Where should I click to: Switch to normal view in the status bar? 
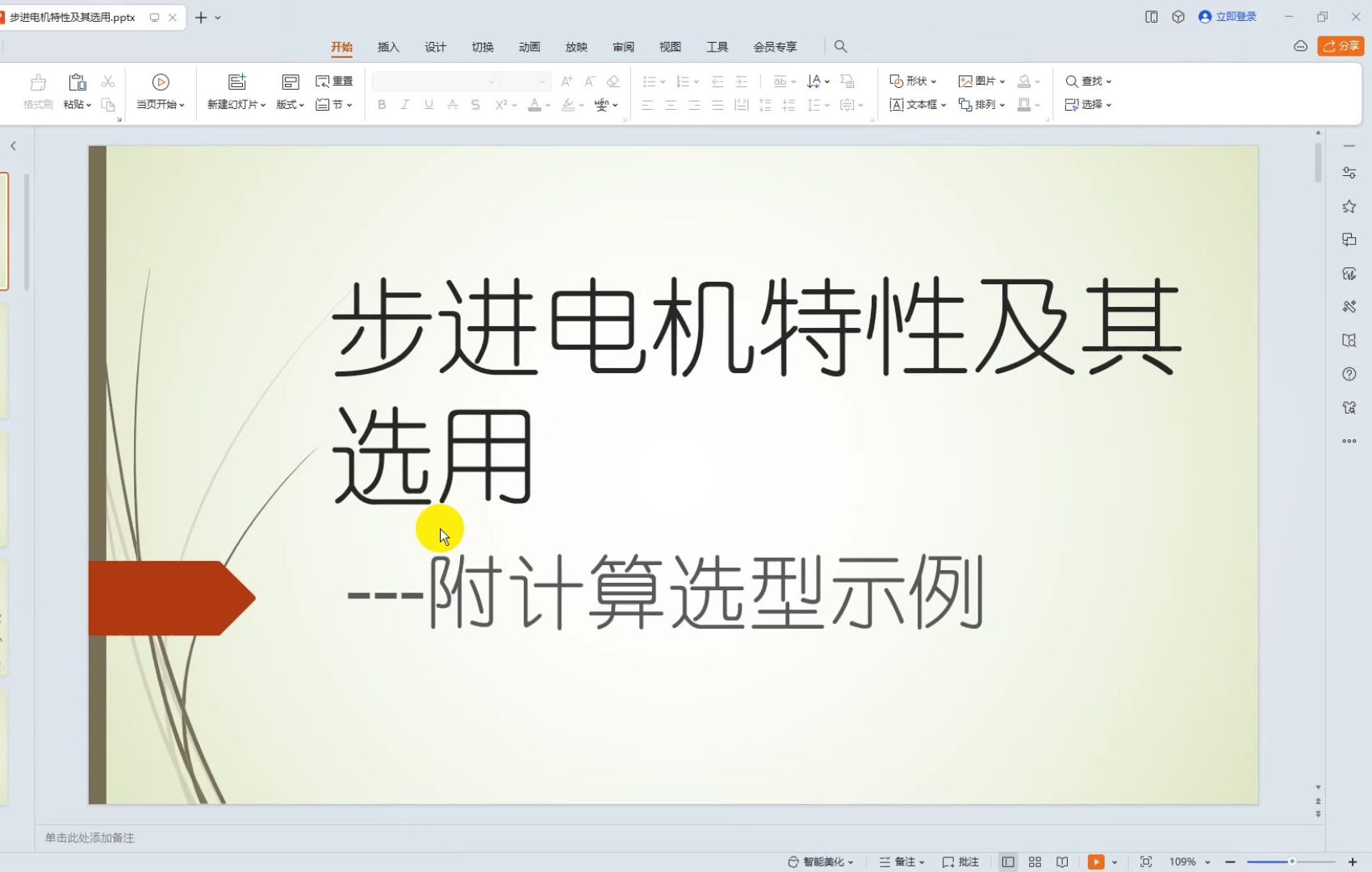(1008, 862)
